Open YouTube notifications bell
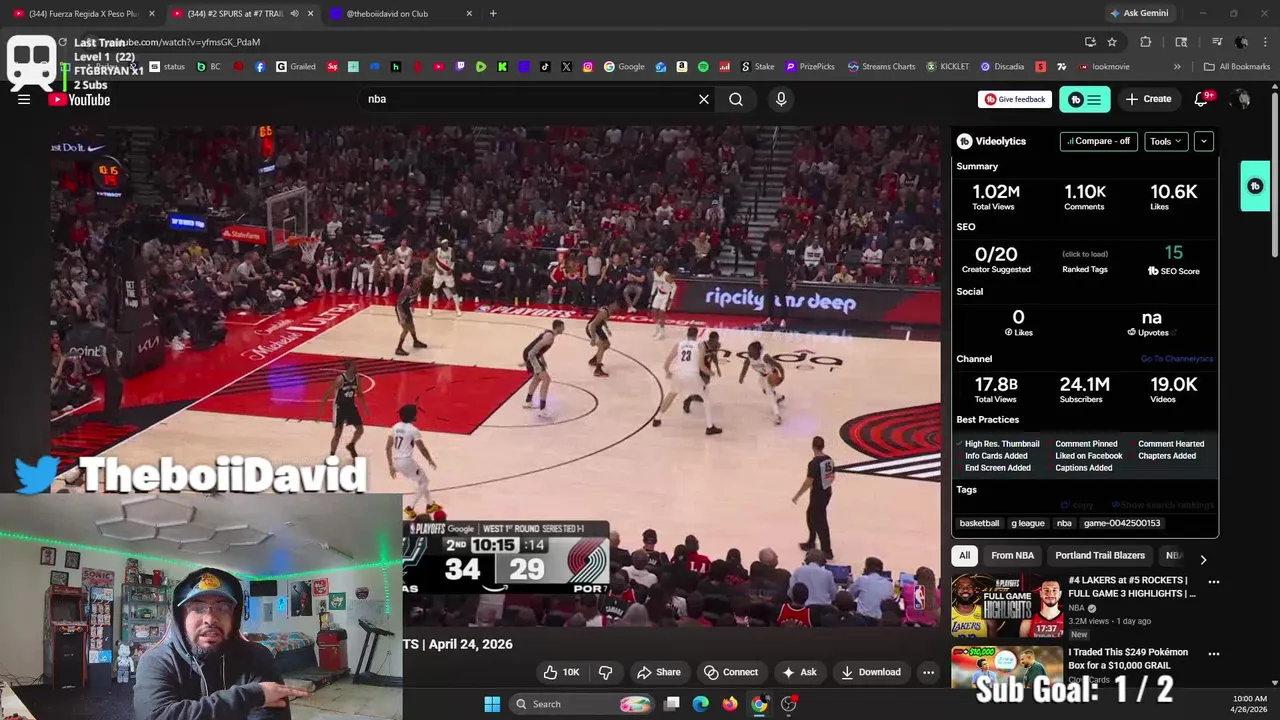Viewport: 1280px width, 720px height. pyautogui.click(x=1203, y=99)
